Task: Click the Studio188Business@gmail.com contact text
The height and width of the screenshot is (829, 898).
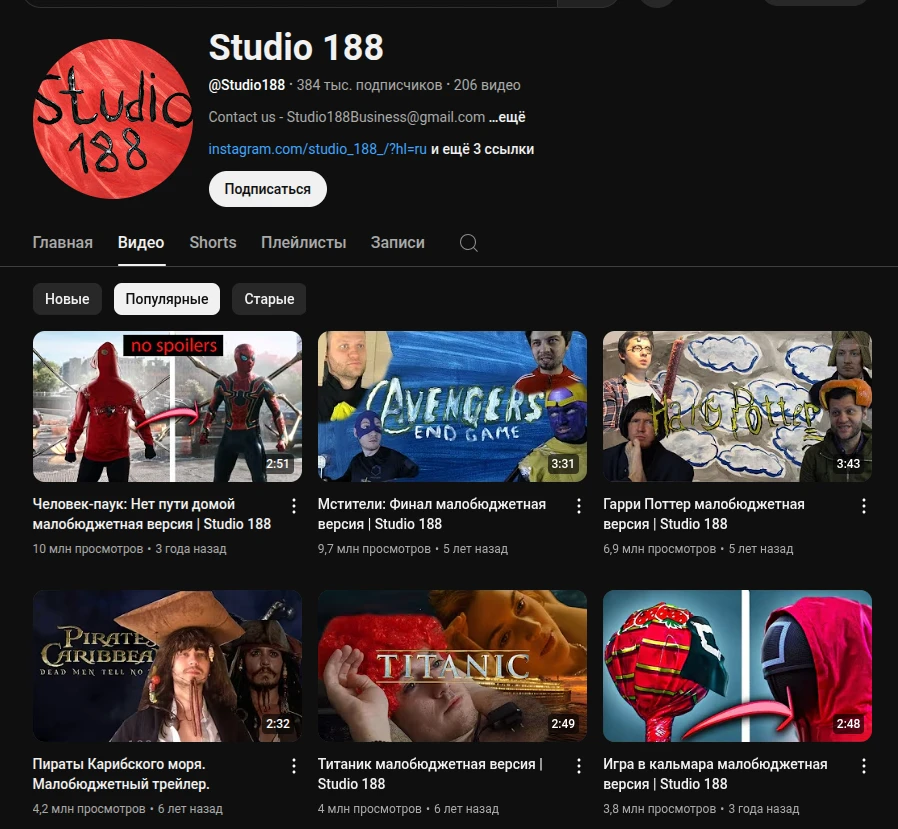Action: 386,117
